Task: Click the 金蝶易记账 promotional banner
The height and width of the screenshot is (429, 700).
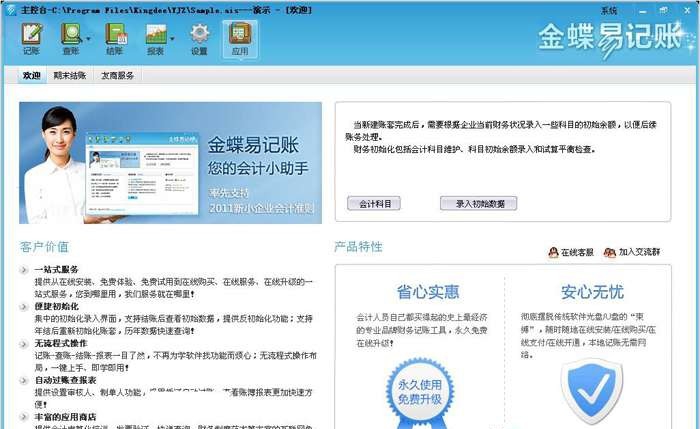Action: click(x=170, y=163)
